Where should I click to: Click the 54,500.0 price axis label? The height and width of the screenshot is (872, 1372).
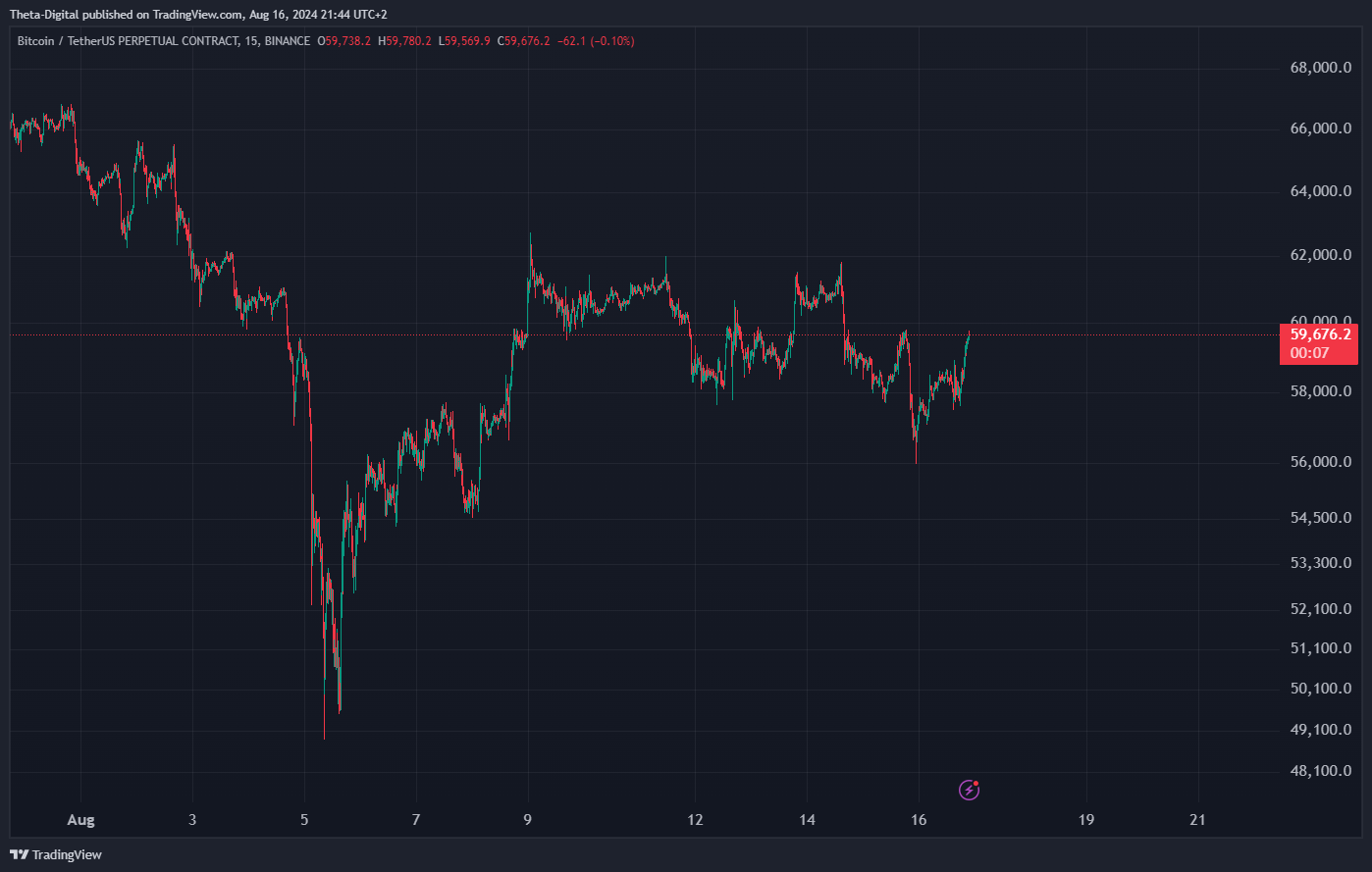pos(1320,518)
